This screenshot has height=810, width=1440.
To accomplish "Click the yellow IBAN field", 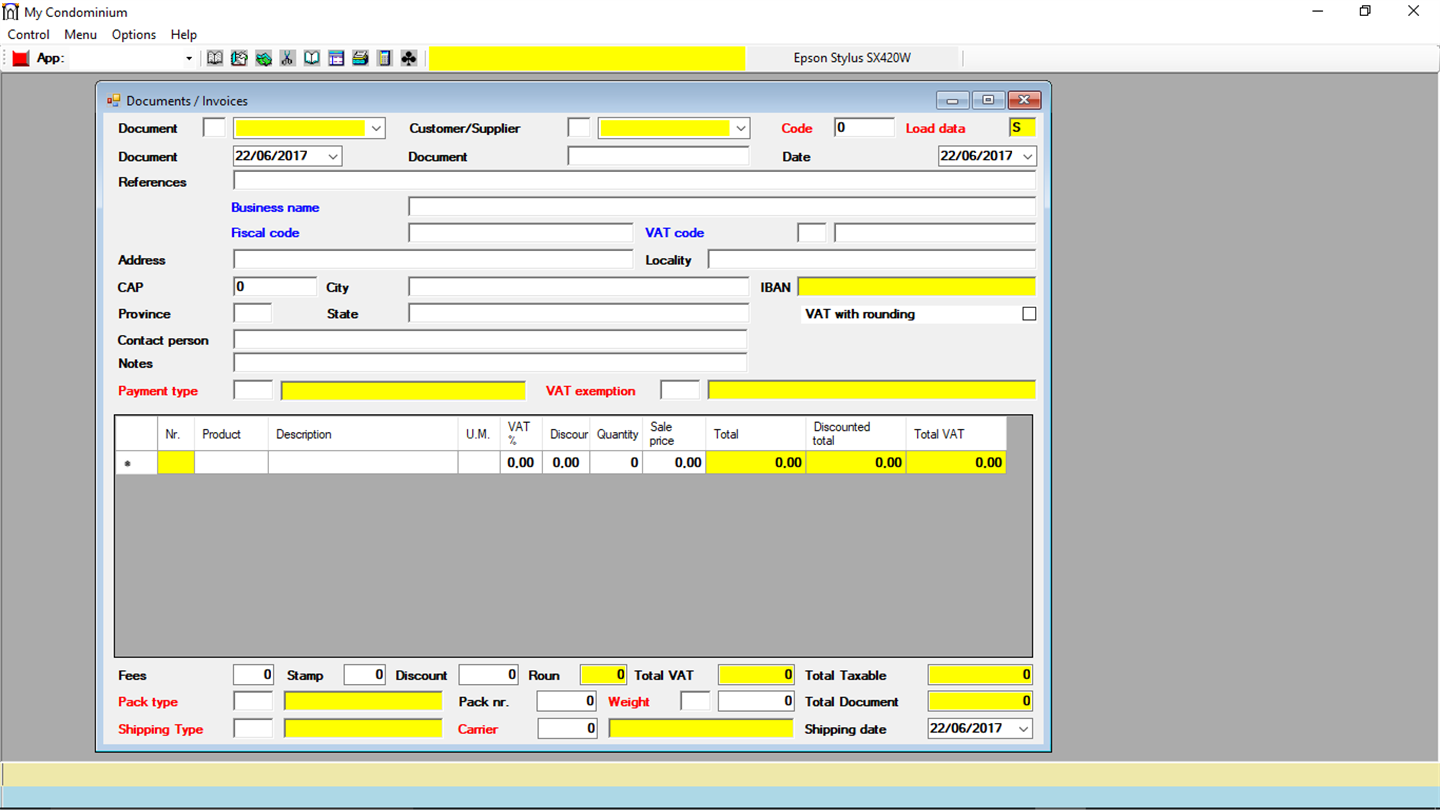I will [917, 287].
